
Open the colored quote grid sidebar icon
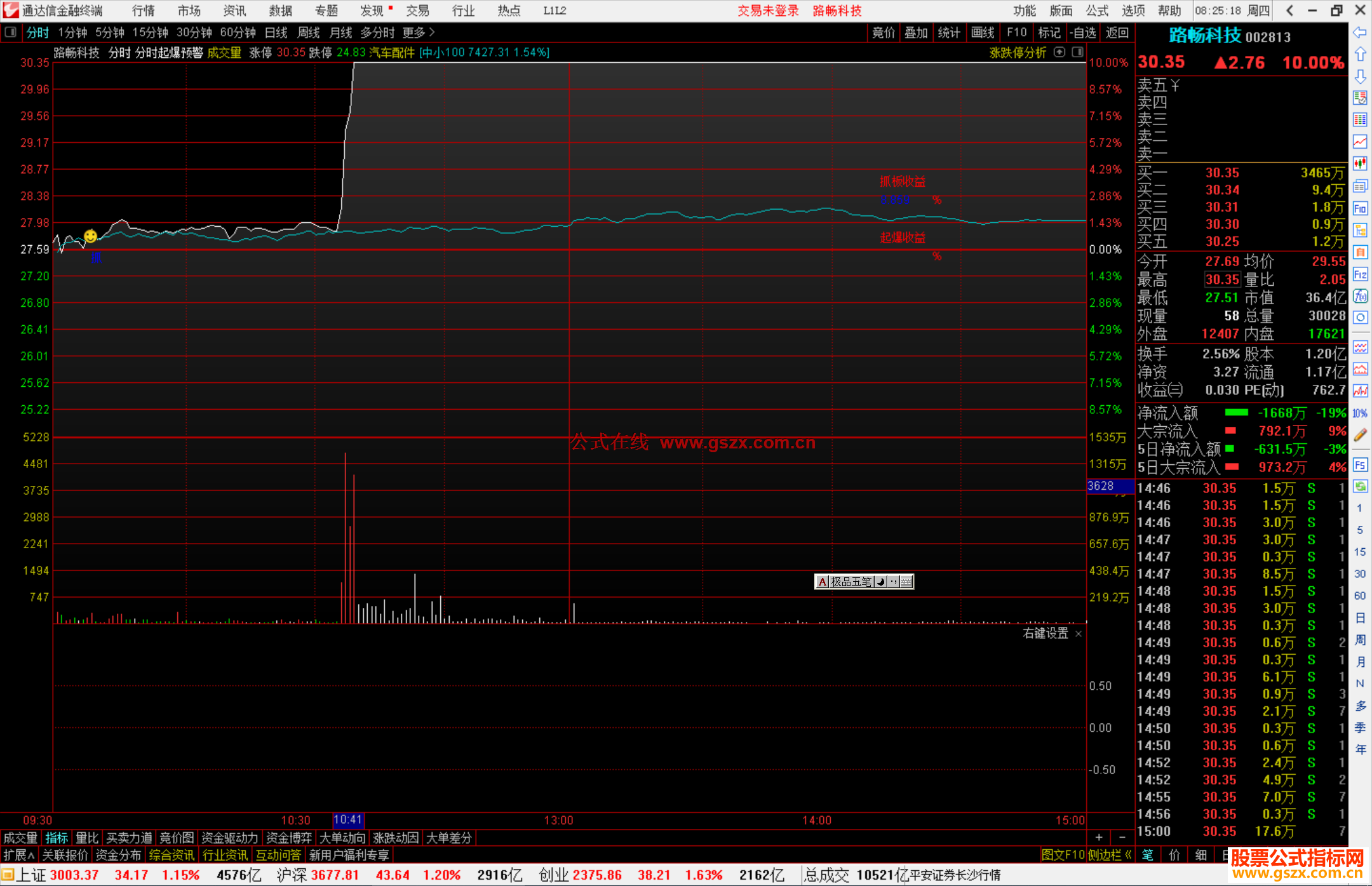(1360, 120)
